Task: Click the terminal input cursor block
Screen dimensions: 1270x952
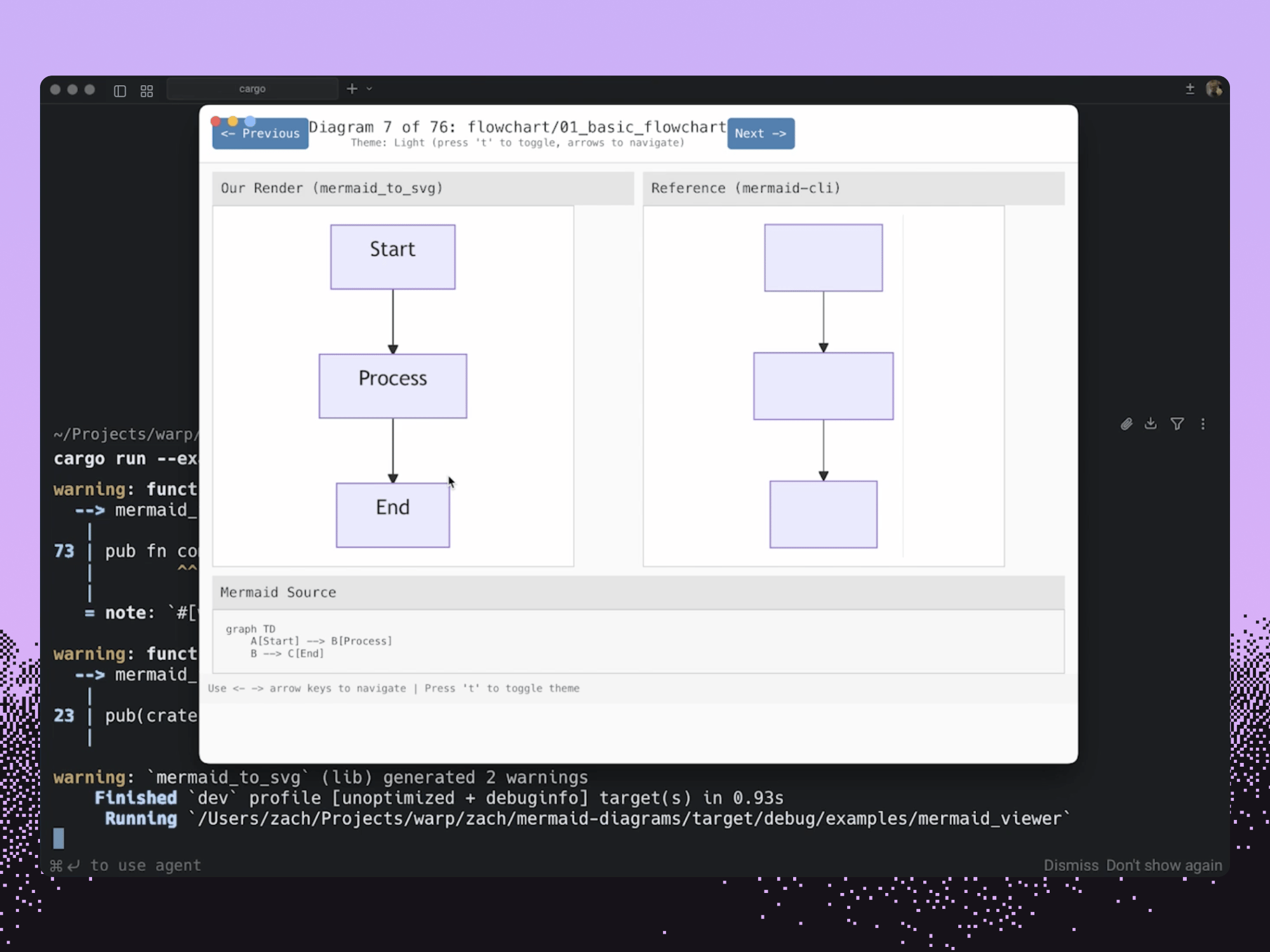Action: point(58,838)
